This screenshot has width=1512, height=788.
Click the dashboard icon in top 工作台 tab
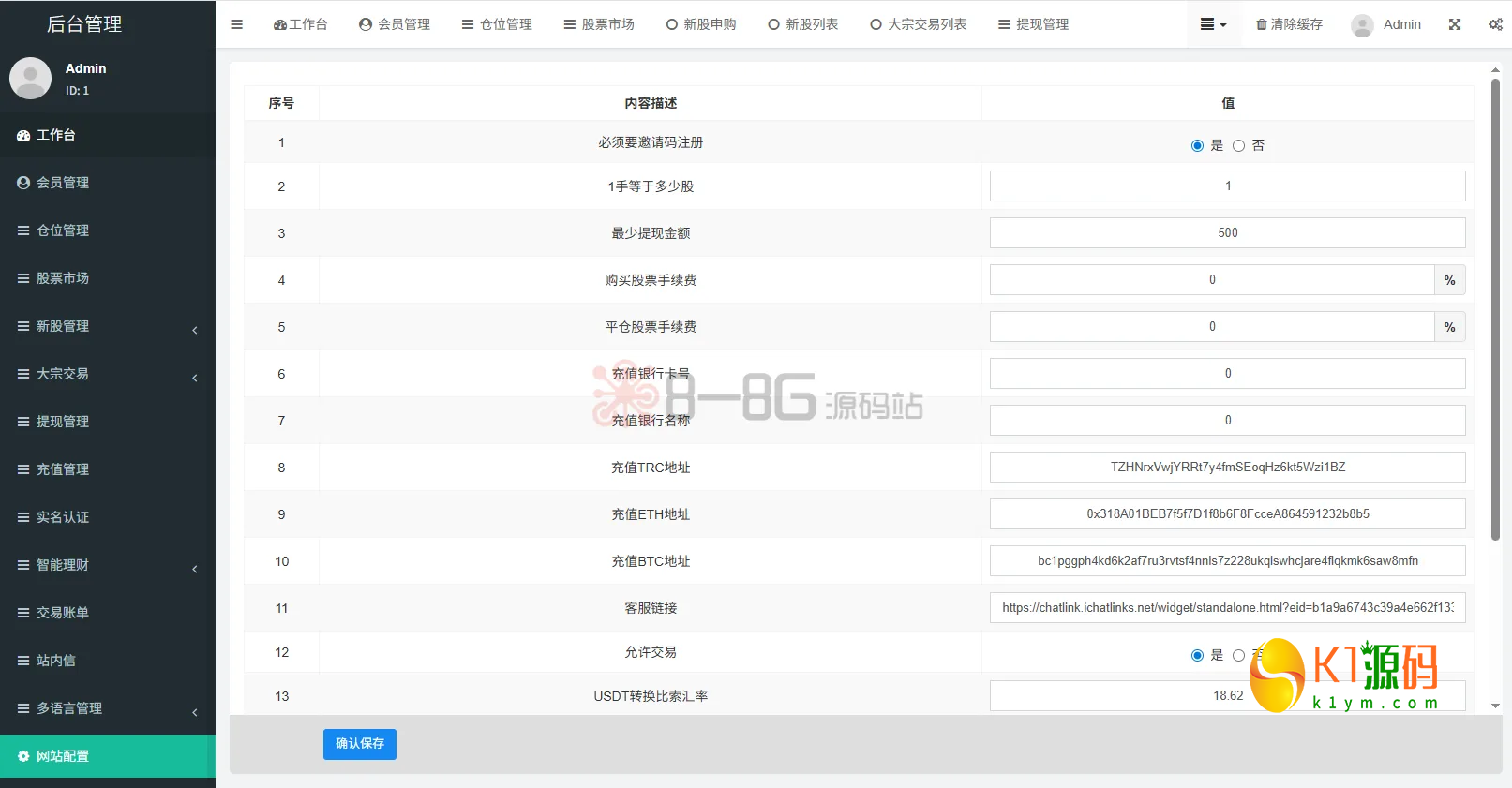click(x=279, y=24)
